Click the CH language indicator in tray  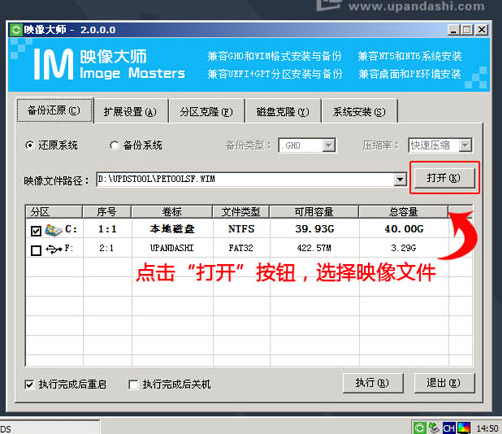pyautogui.click(x=449, y=428)
